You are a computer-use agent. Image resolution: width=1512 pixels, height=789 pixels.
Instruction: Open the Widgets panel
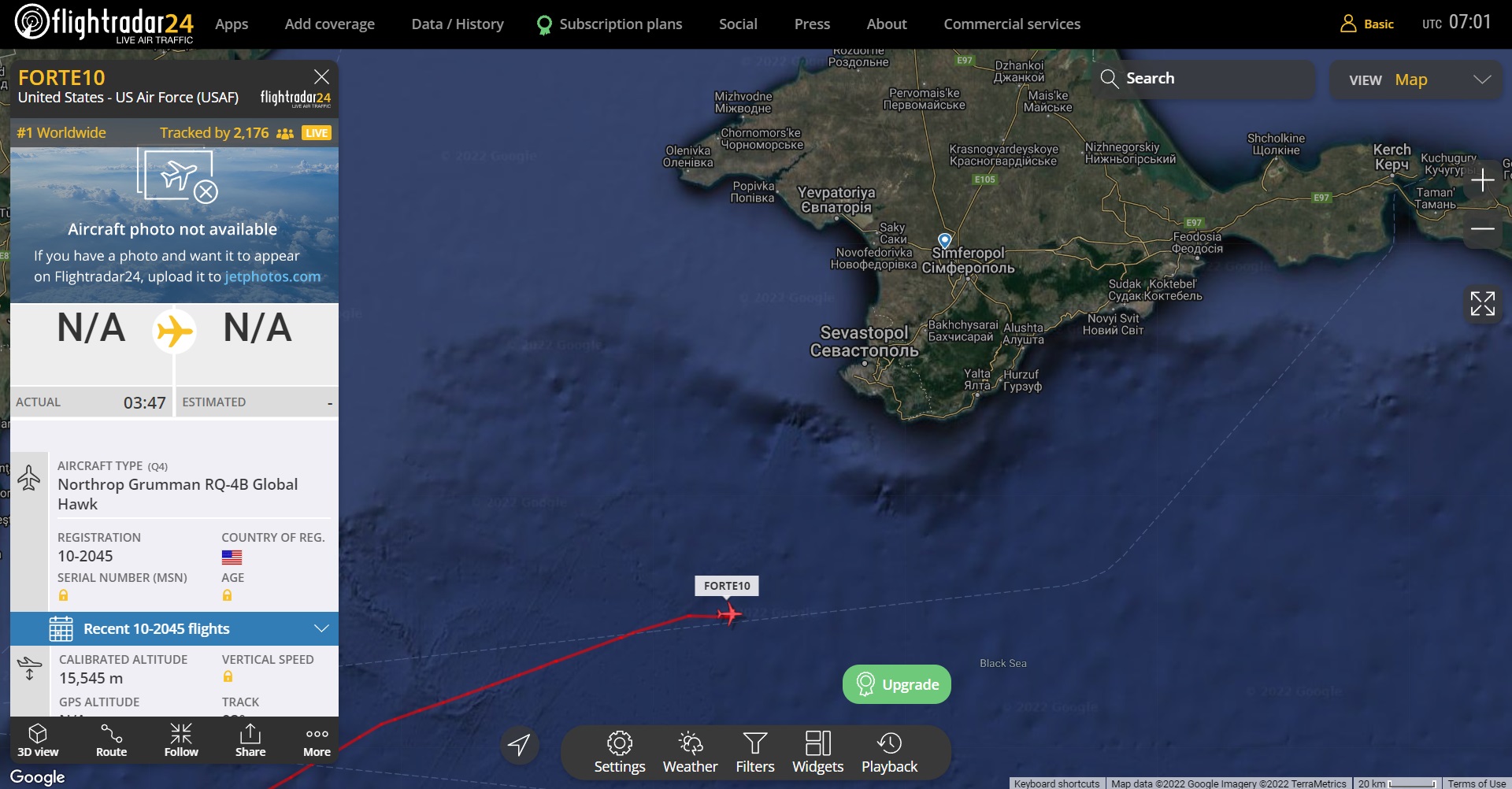pyautogui.click(x=817, y=752)
